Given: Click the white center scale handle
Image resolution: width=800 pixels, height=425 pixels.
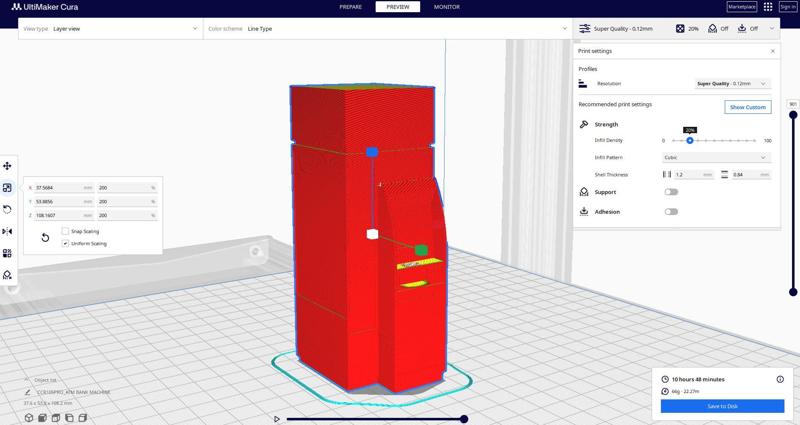Looking at the screenshot, I should coord(372,234).
